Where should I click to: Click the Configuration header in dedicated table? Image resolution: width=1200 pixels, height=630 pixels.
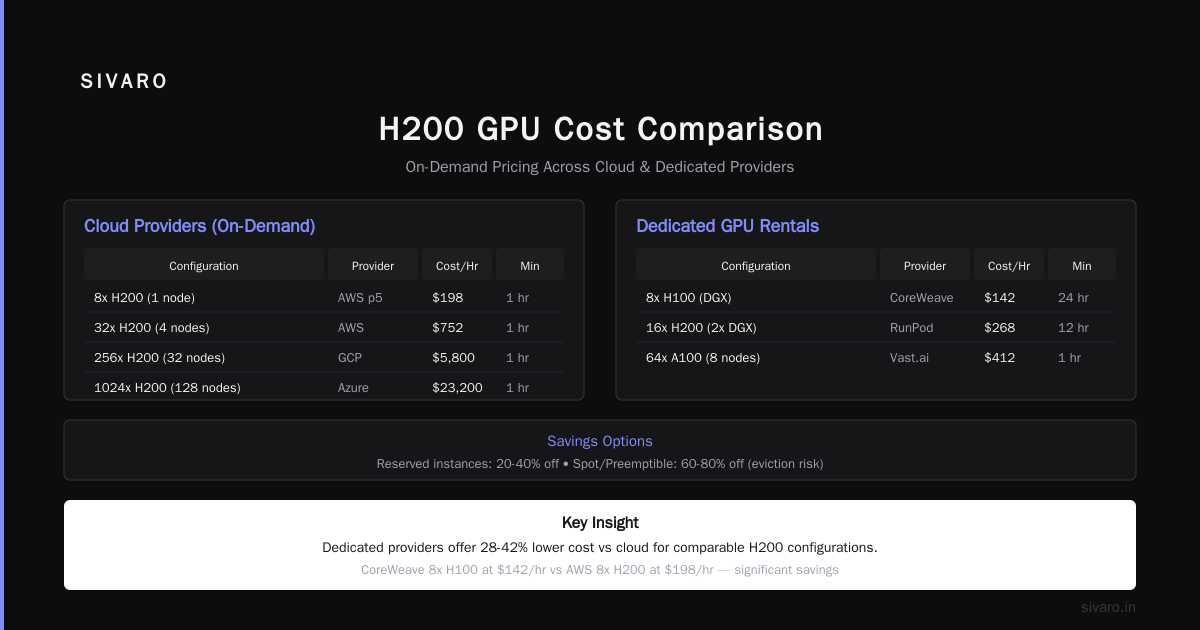[756, 266]
